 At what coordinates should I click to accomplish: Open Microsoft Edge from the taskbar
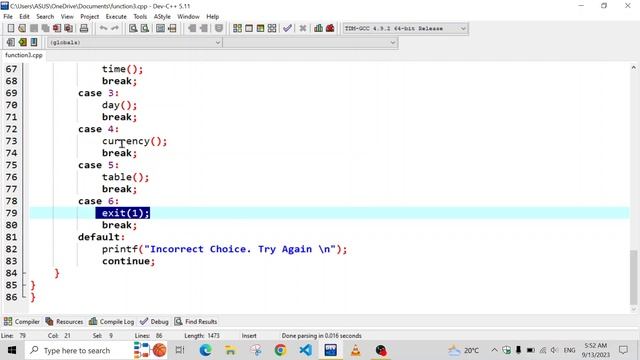click(205, 350)
